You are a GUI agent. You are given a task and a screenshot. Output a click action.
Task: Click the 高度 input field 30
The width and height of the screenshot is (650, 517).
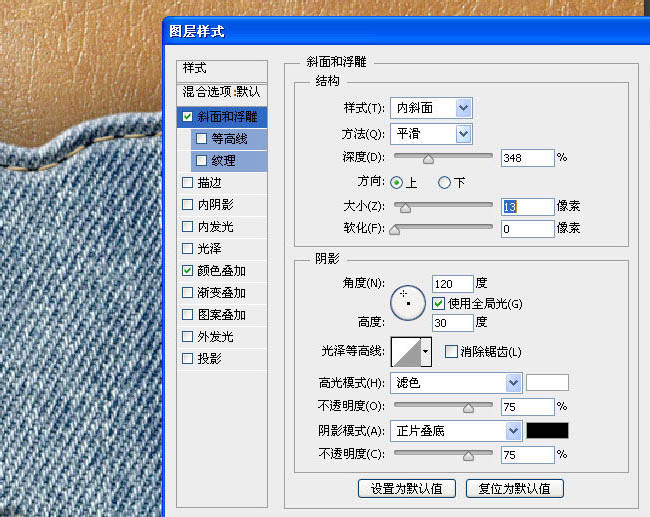pos(453,323)
